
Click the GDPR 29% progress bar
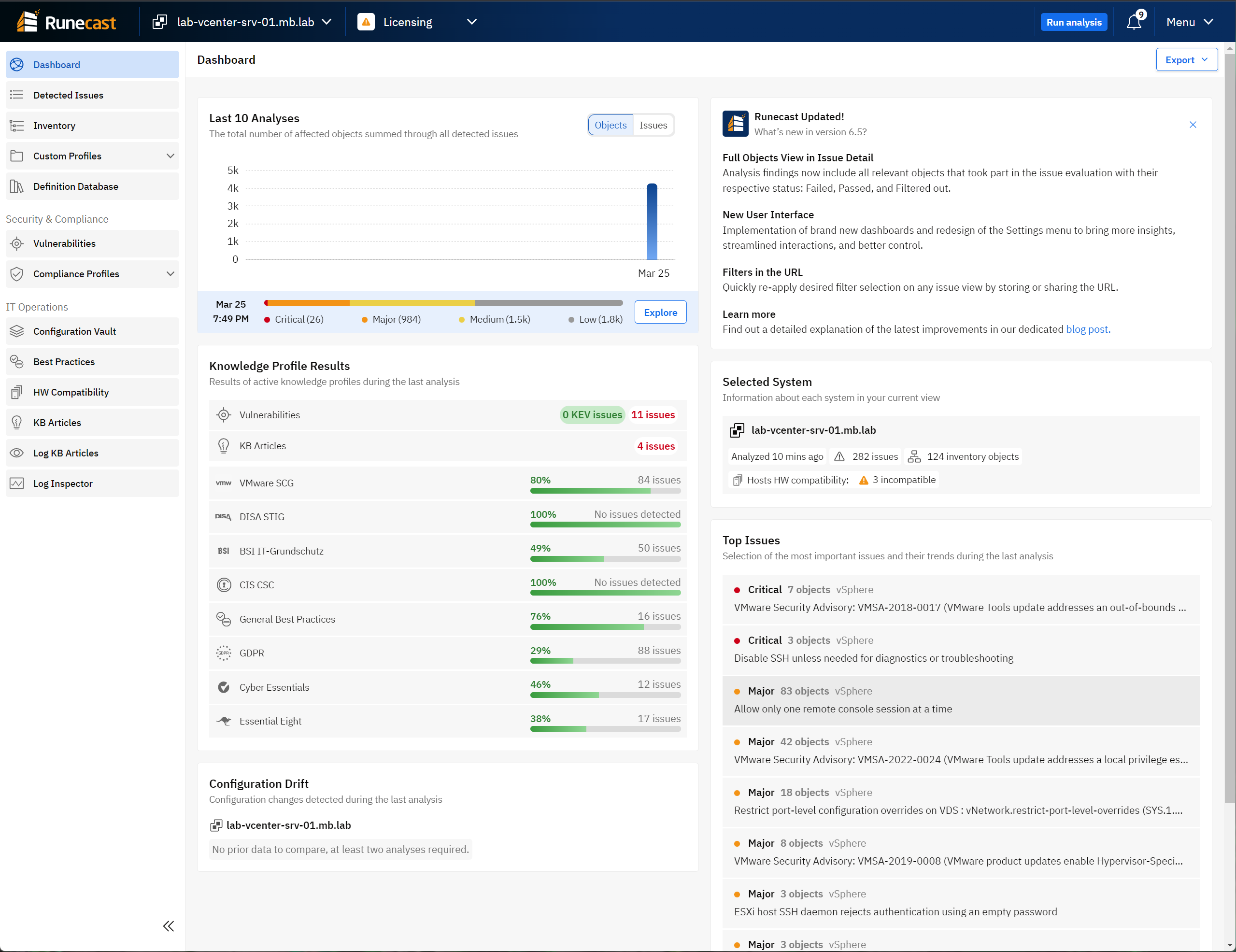(x=605, y=661)
